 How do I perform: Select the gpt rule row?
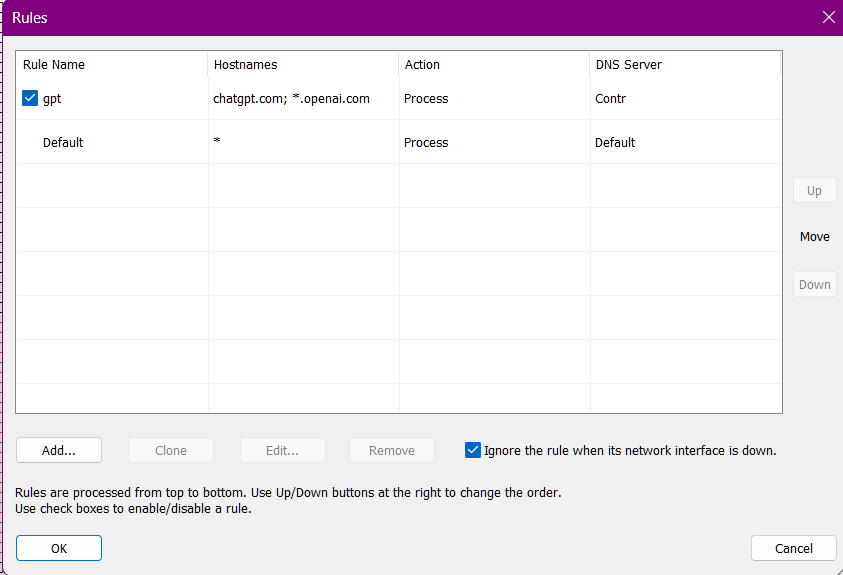[x=398, y=98]
